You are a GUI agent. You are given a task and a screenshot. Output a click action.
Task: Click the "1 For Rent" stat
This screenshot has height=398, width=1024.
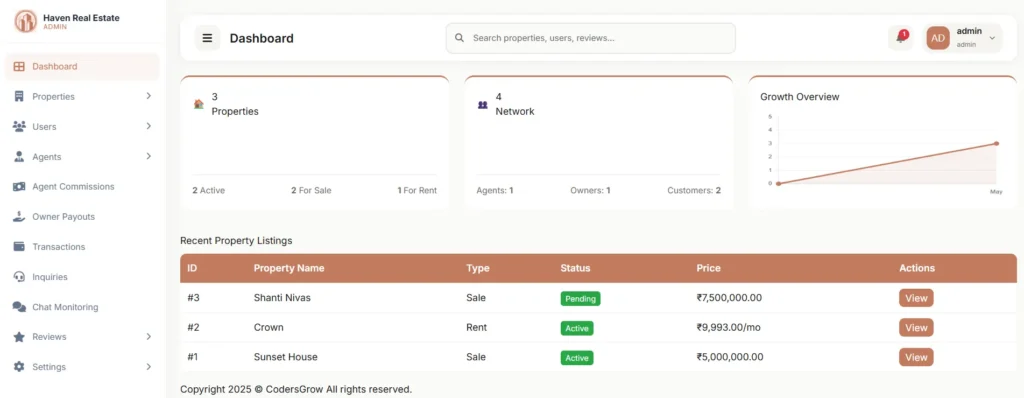tap(417, 191)
